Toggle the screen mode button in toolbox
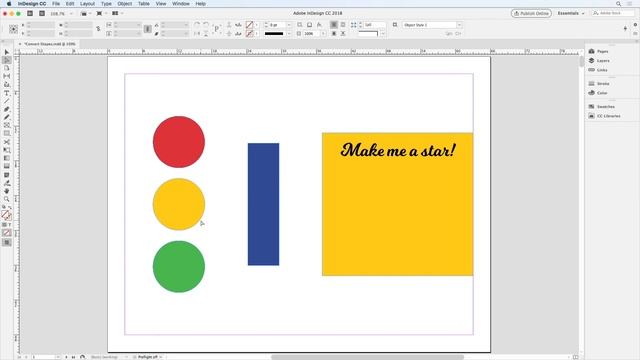The height and width of the screenshot is (360, 640). pos(7,242)
